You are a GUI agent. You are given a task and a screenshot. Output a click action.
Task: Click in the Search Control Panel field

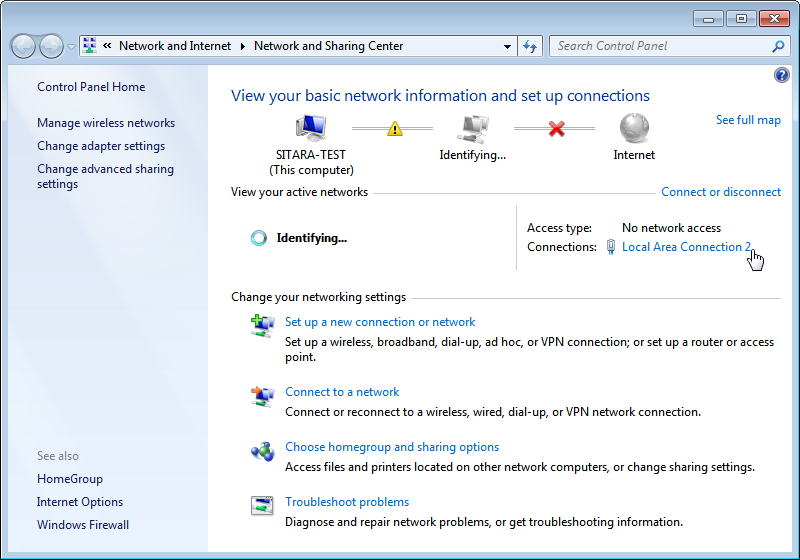[x=660, y=46]
